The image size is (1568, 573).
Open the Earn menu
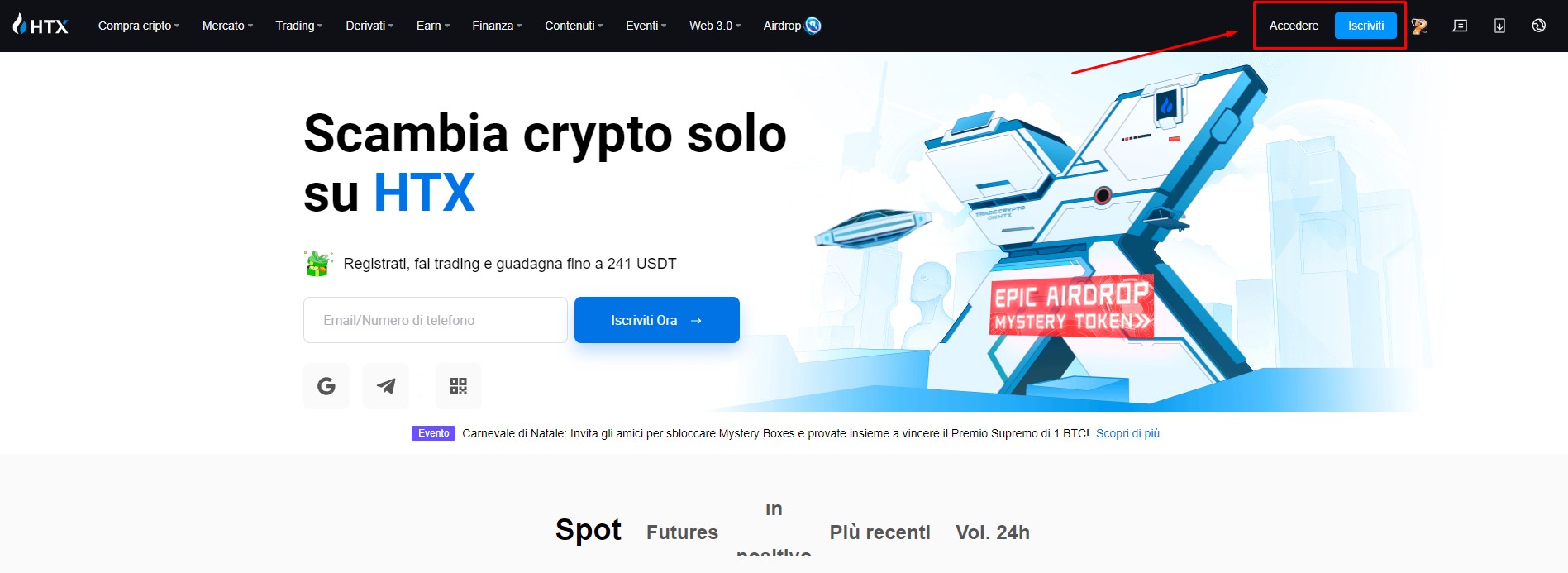[x=433, y=26]
